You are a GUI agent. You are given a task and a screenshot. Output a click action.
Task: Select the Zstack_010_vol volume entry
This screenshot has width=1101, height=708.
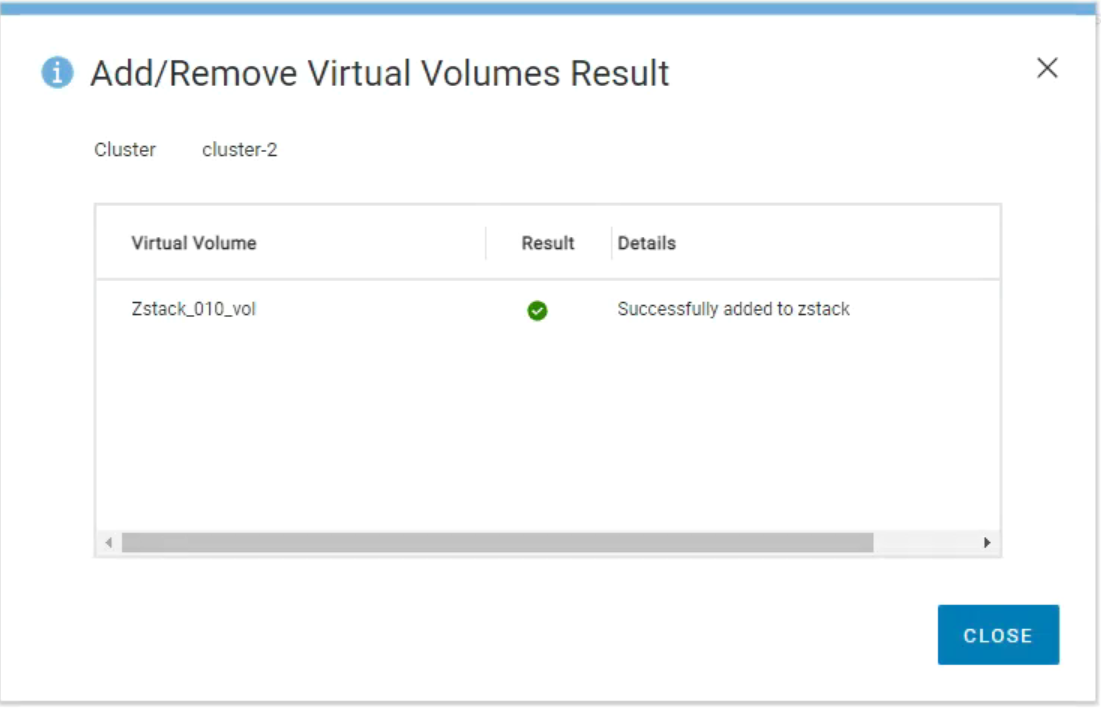(194, 309)
